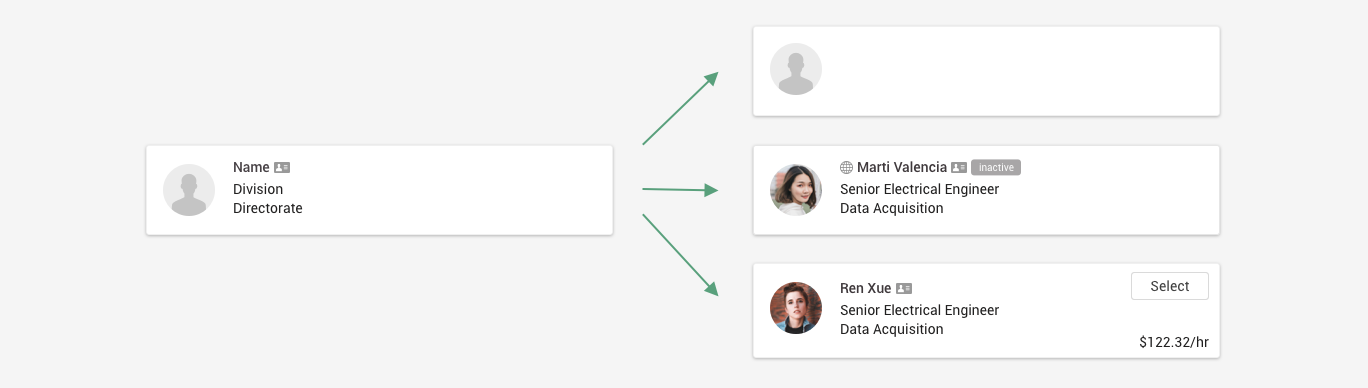The image size is (1368, 388).
Task: Click the Name label on template card
Action: (252, 168)
